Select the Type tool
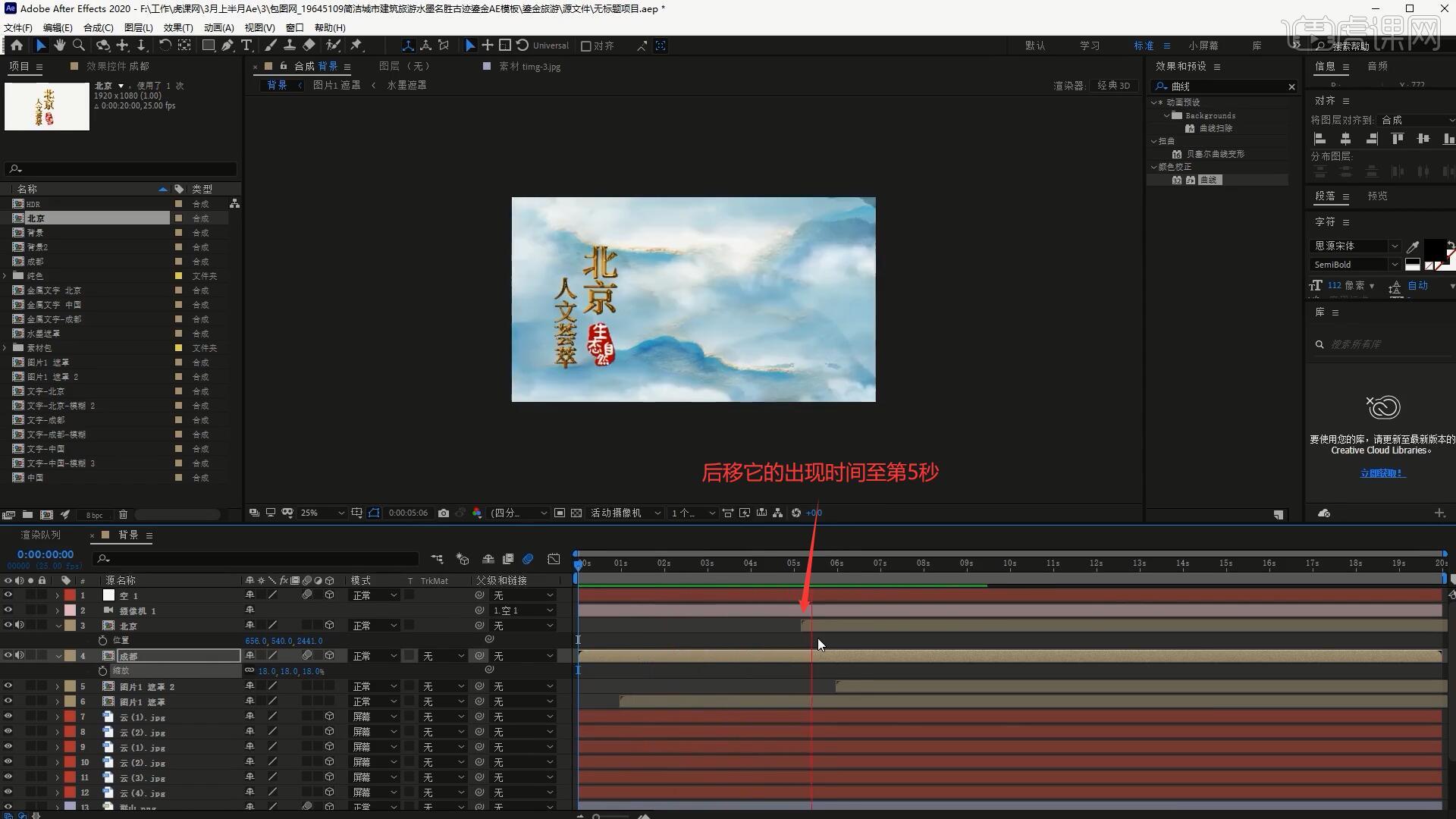Viewport: 1456px width, 819px height. 246,45
